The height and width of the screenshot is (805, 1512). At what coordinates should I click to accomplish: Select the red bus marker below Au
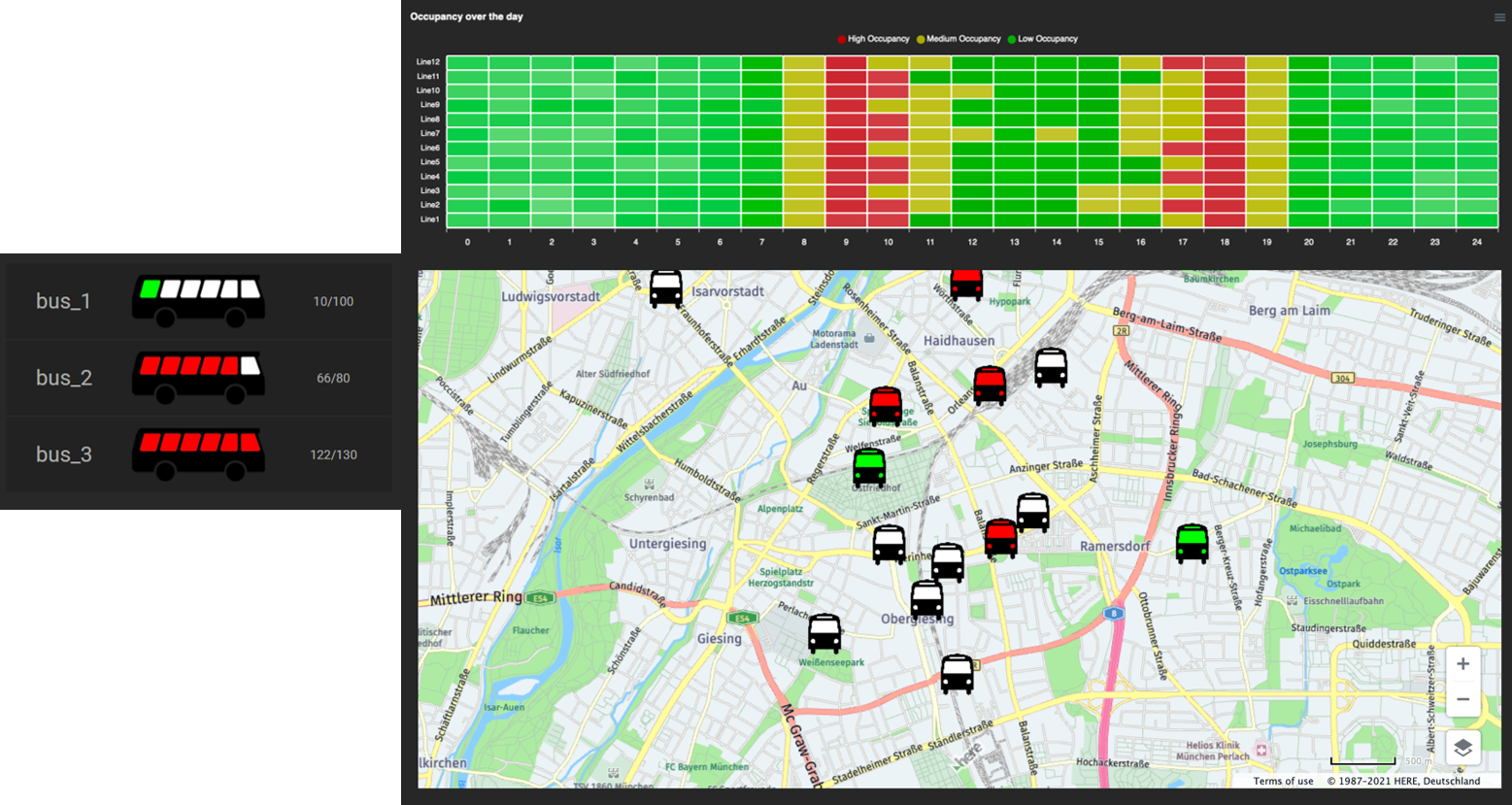pyautogui.click(x=886, y=406)
